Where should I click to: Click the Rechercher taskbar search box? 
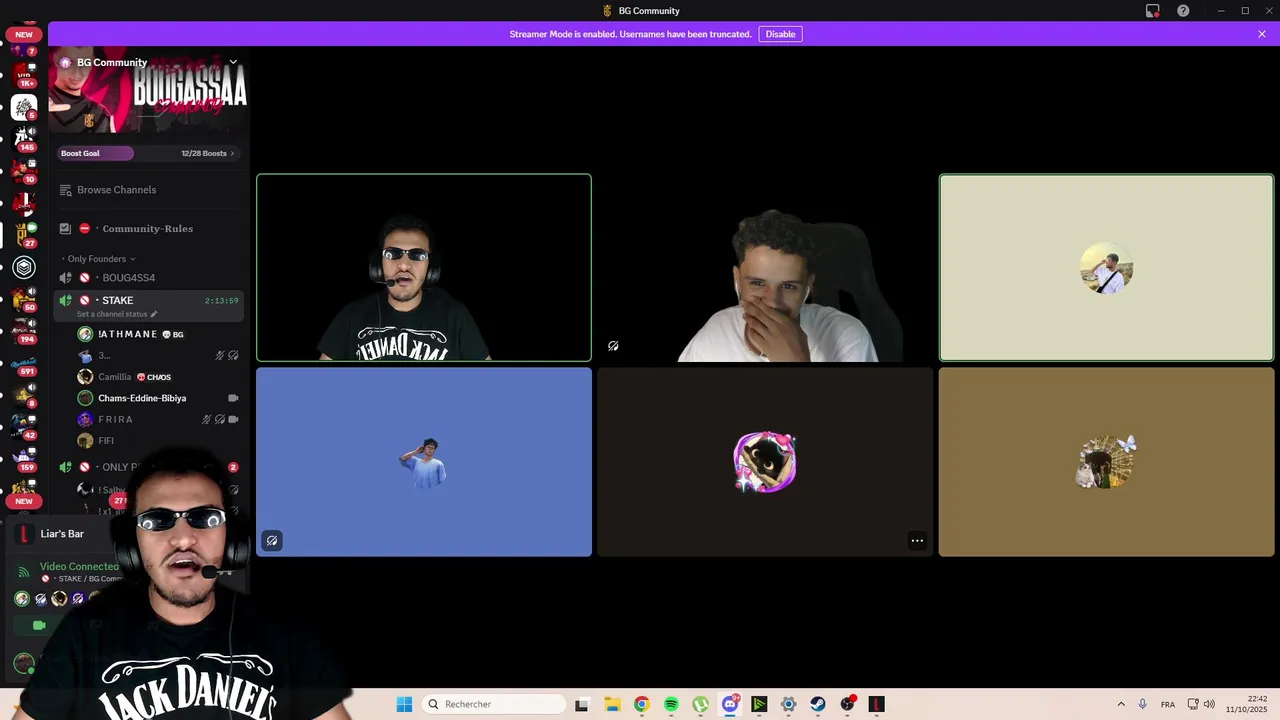point(495,704)
